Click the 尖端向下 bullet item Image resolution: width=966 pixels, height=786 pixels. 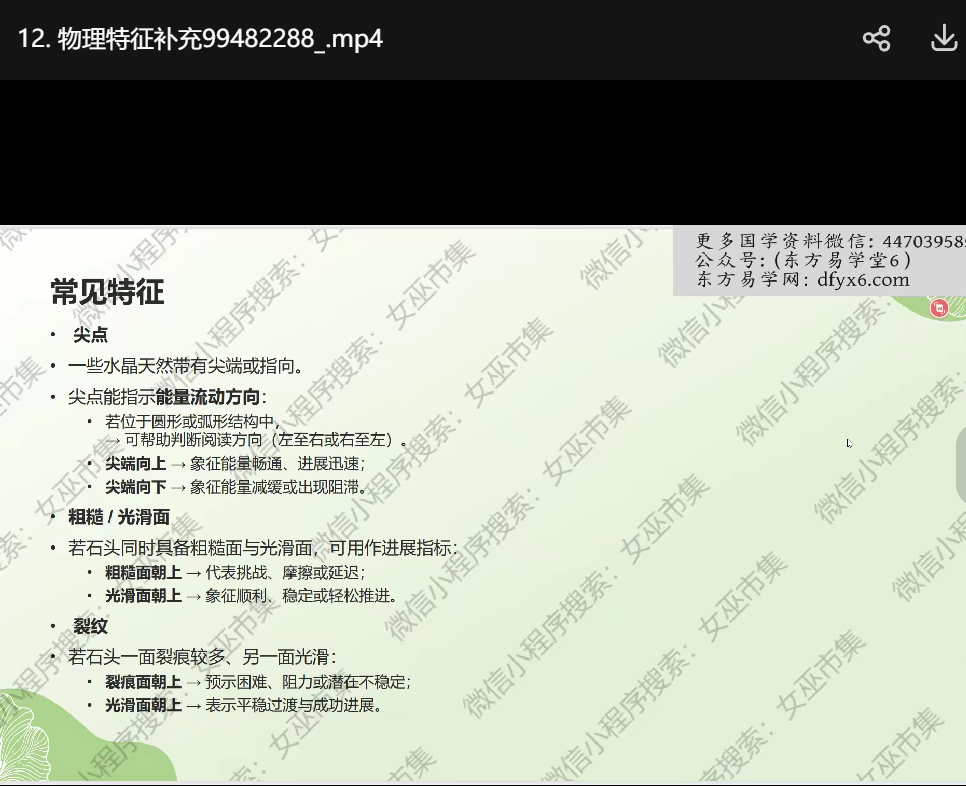pos(235,487)
